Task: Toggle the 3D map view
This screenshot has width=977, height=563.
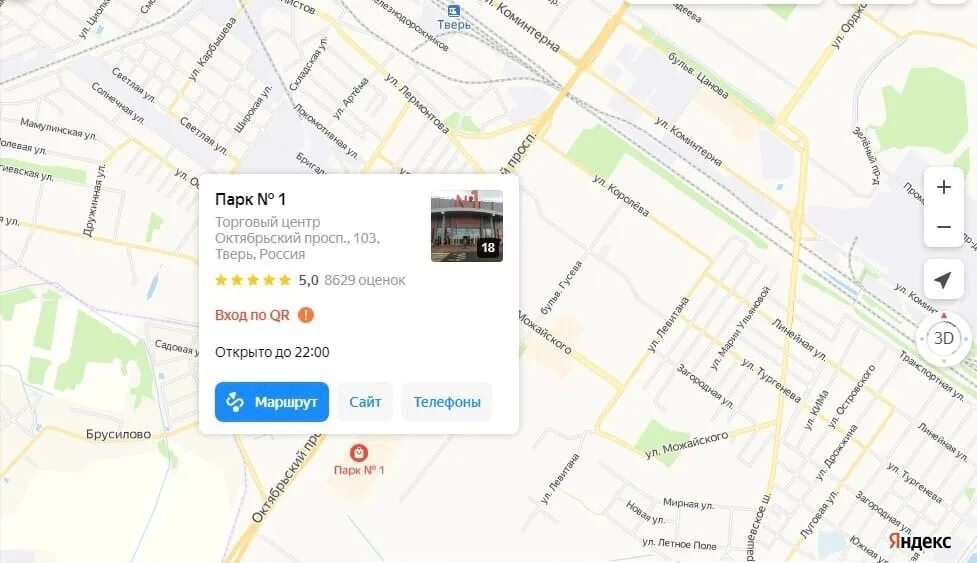Action: click(943, 338)
